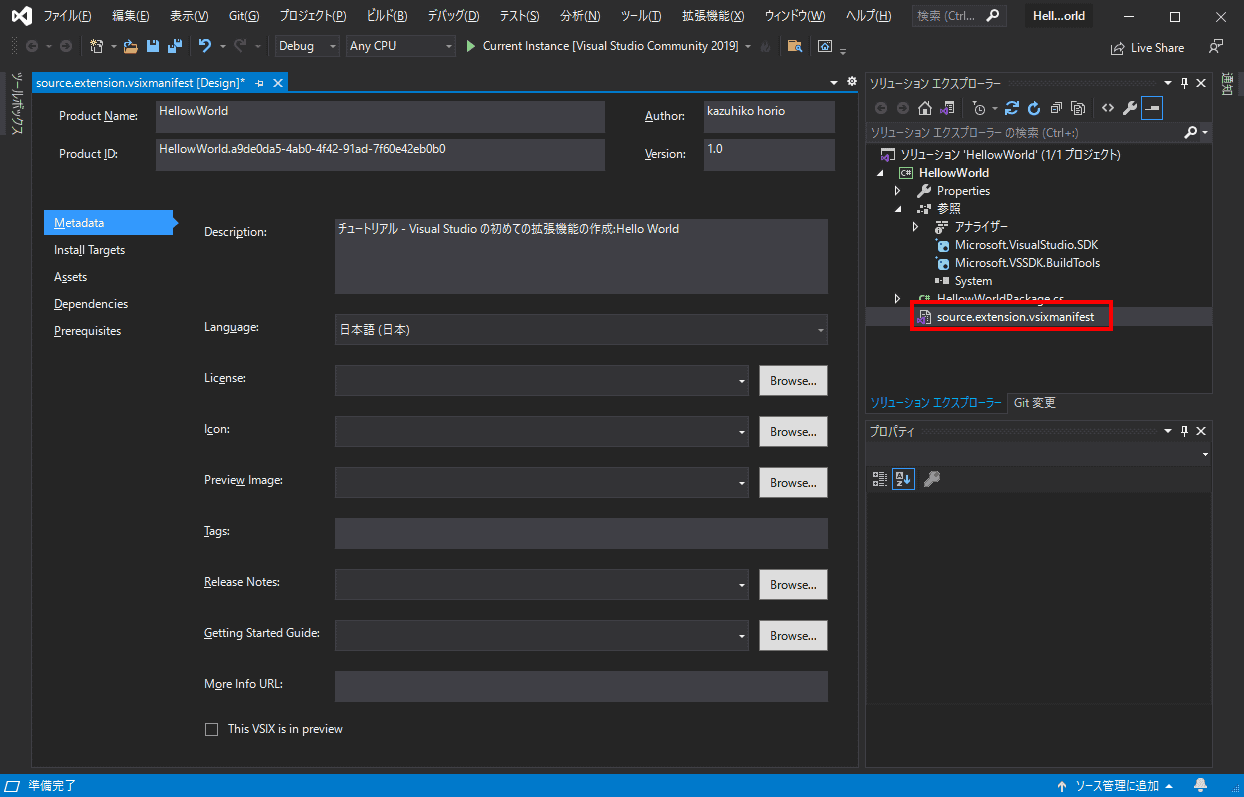Screen dimensions: 1244x797
Task: Open the feedback icon beside Live Share
Action: pyautogui.click(x=1216, y=46)
